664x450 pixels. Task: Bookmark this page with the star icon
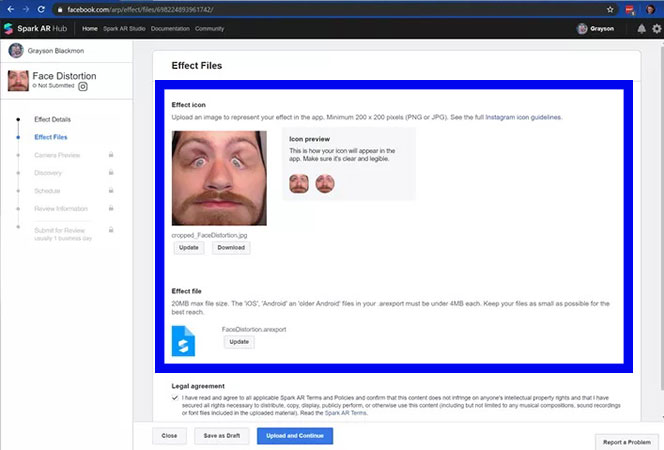[610, 9]
